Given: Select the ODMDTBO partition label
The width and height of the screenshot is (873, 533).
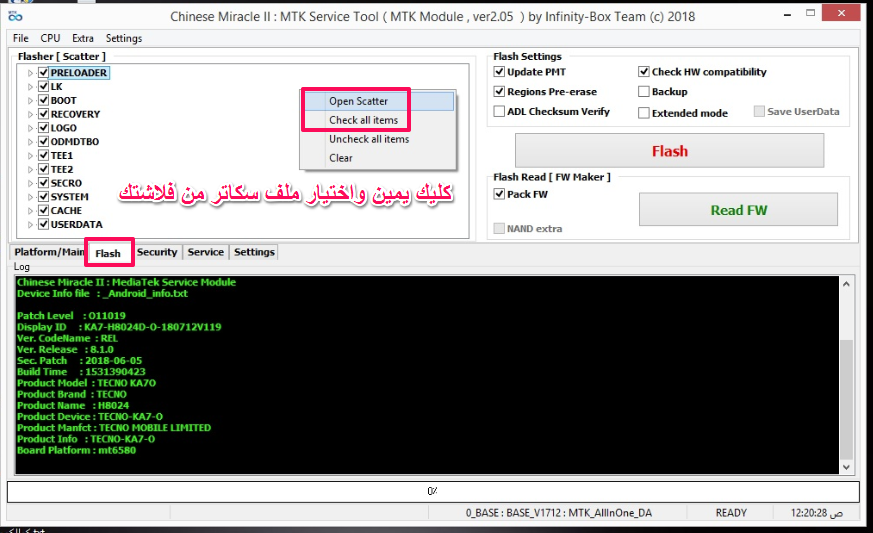Looking at the screenshot, I should [75, 142].
